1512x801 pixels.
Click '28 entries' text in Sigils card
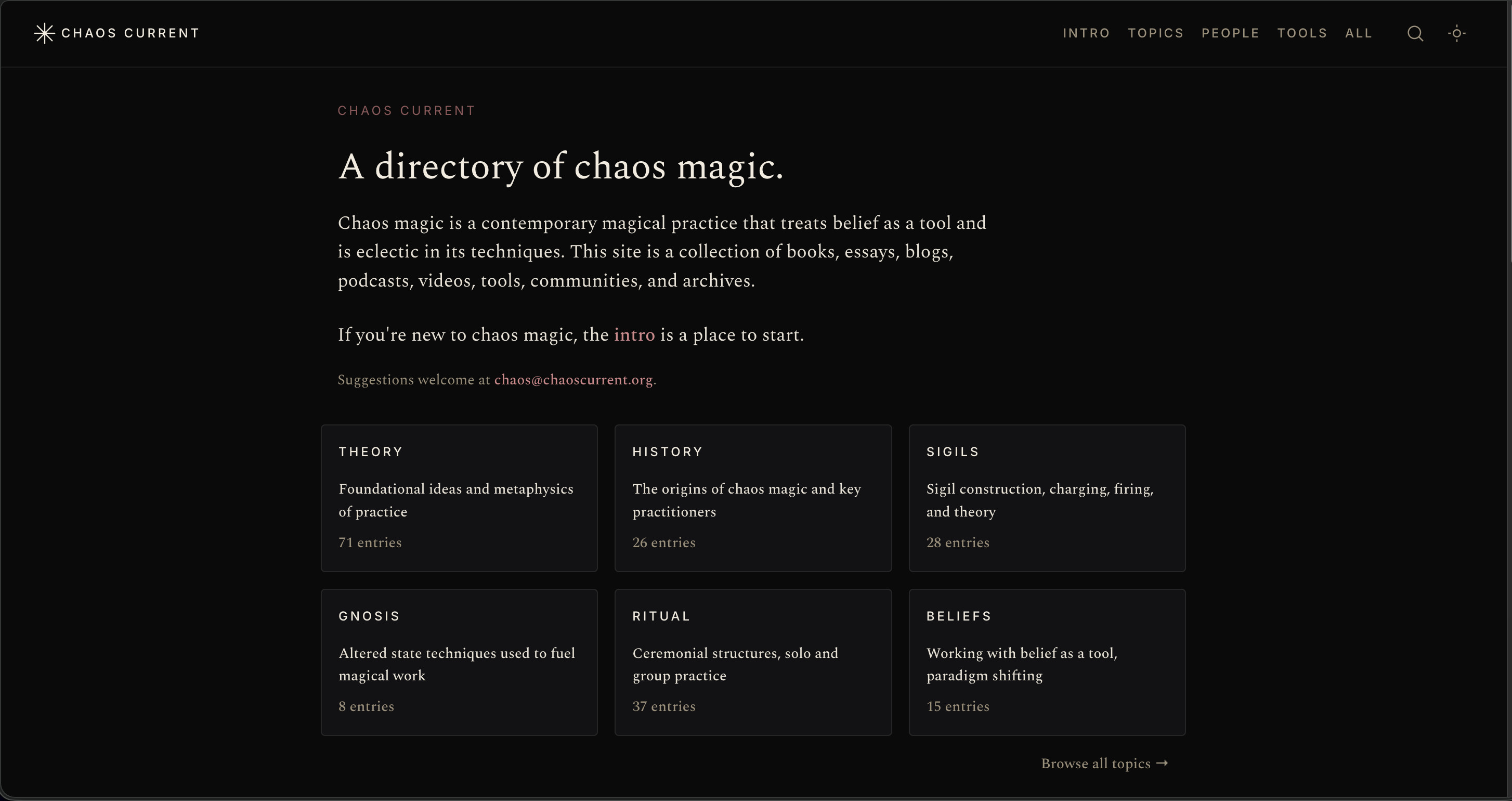click(958, 542)
